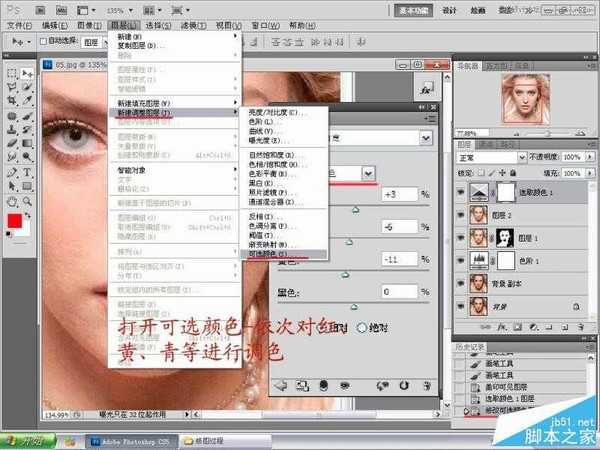Click the Windows 开始 start button

(28, 441)
